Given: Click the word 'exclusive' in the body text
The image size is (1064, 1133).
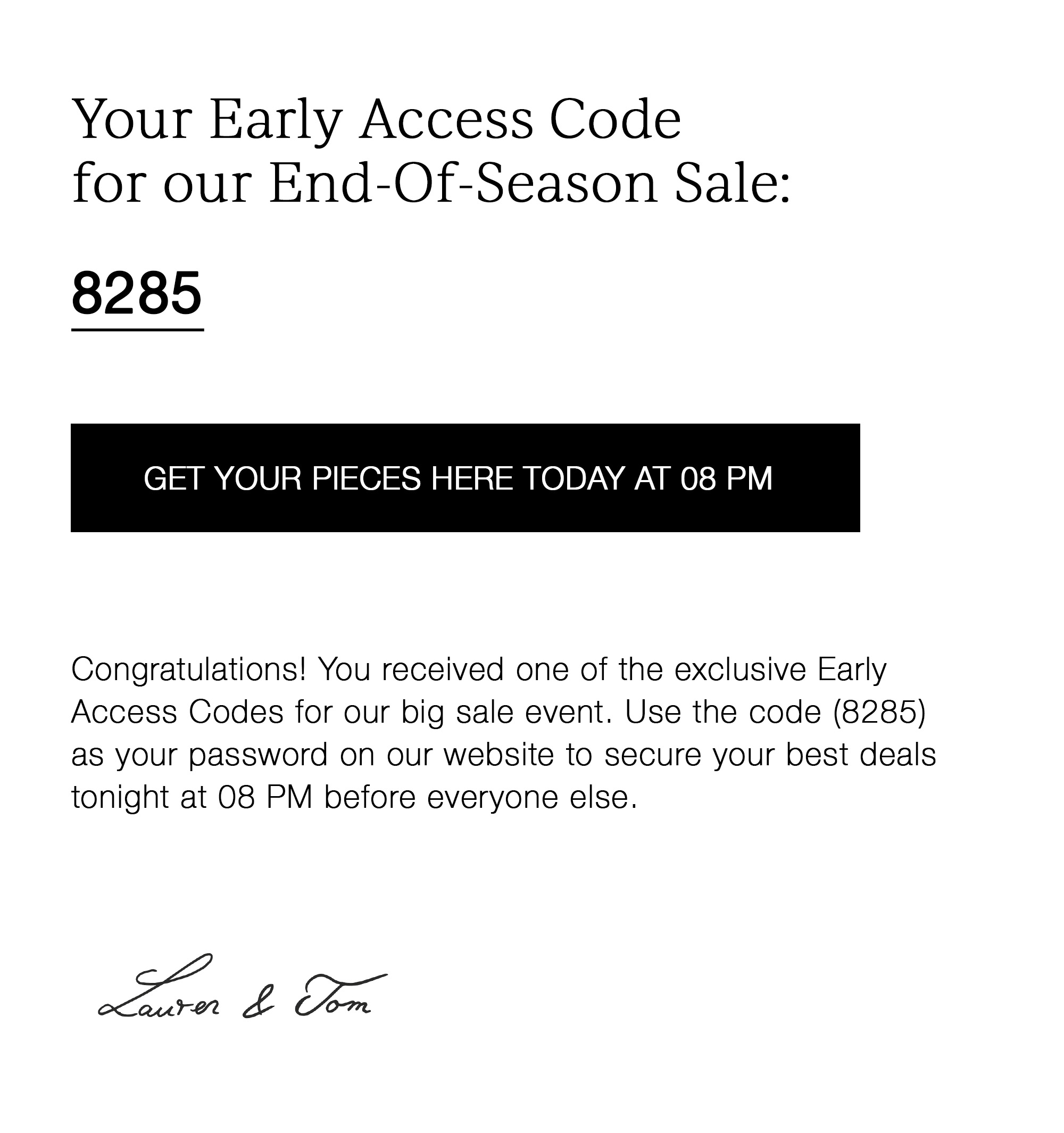Looking at the screenshot, I should [x=740, y=669].
